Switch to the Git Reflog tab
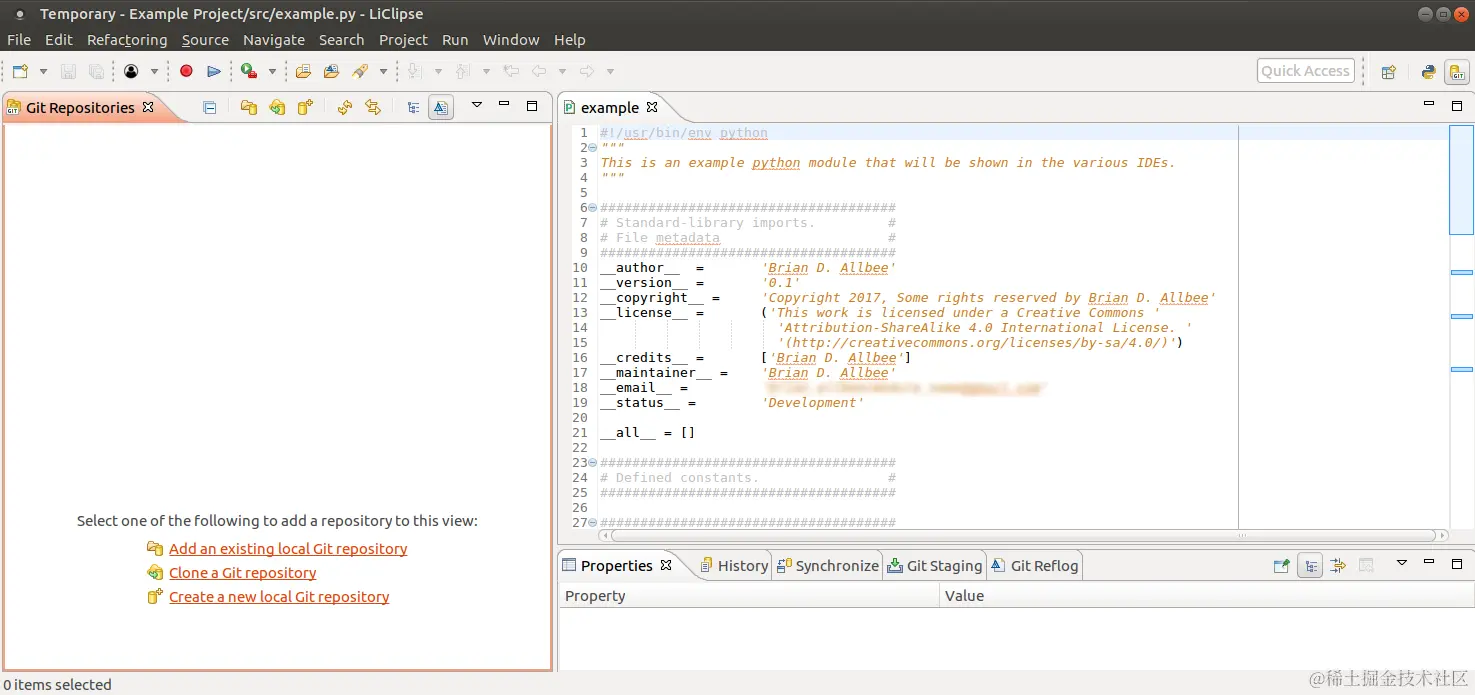 (1035, 565)
